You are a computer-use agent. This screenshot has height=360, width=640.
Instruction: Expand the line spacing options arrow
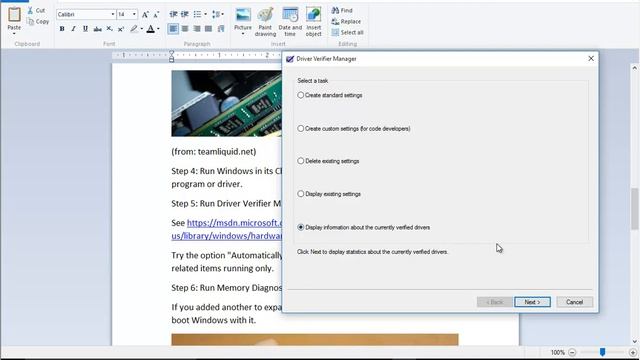pos(222,15)
